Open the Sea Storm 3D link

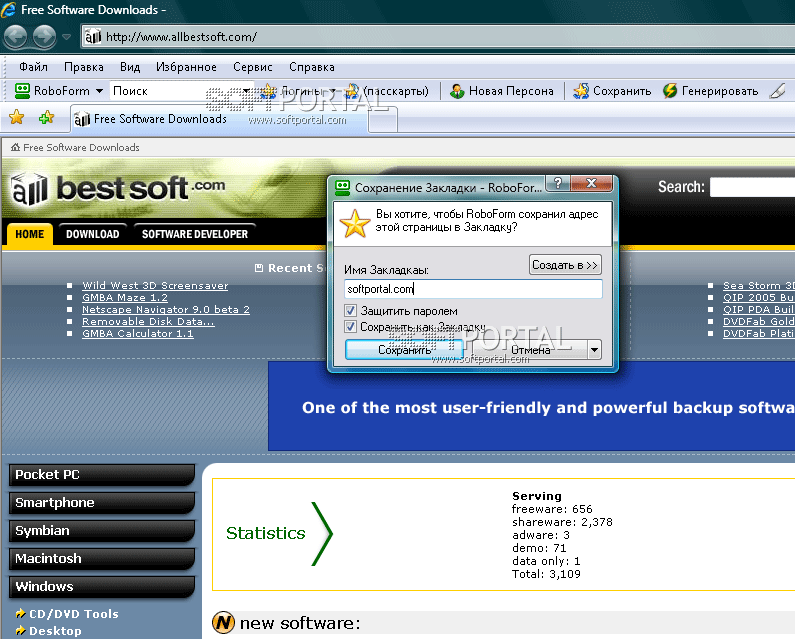tap(758, 286)
